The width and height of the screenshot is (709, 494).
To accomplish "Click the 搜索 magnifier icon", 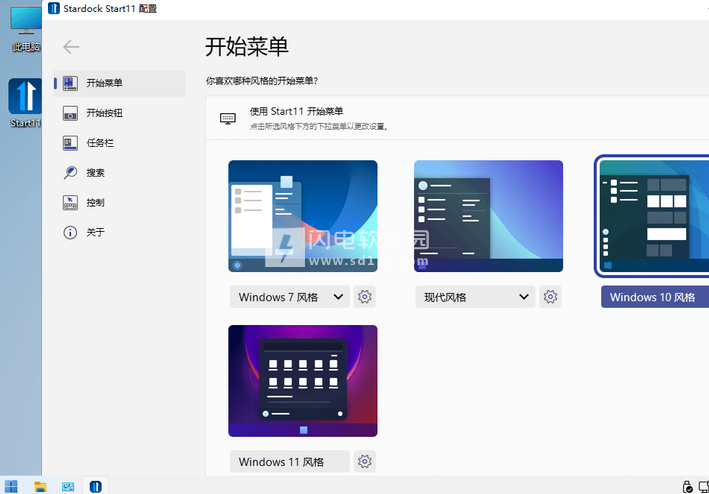I will (x=70, y=173).
